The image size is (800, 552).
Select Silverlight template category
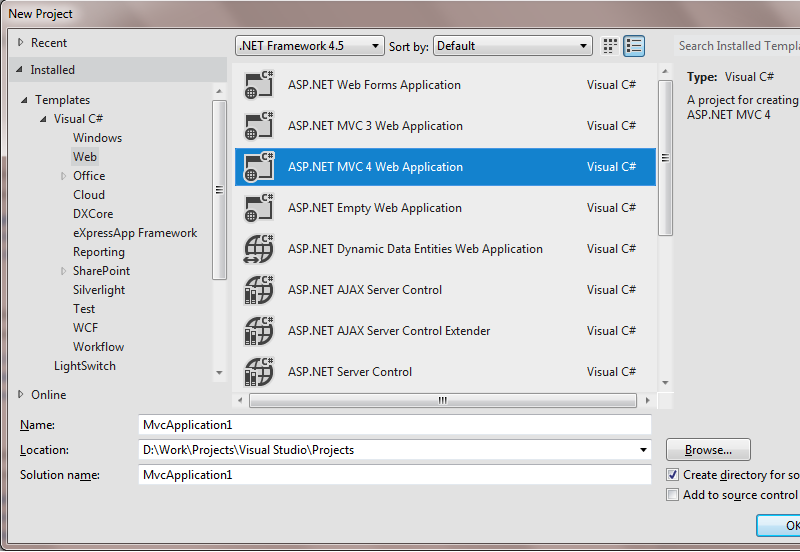click(99, 290)
